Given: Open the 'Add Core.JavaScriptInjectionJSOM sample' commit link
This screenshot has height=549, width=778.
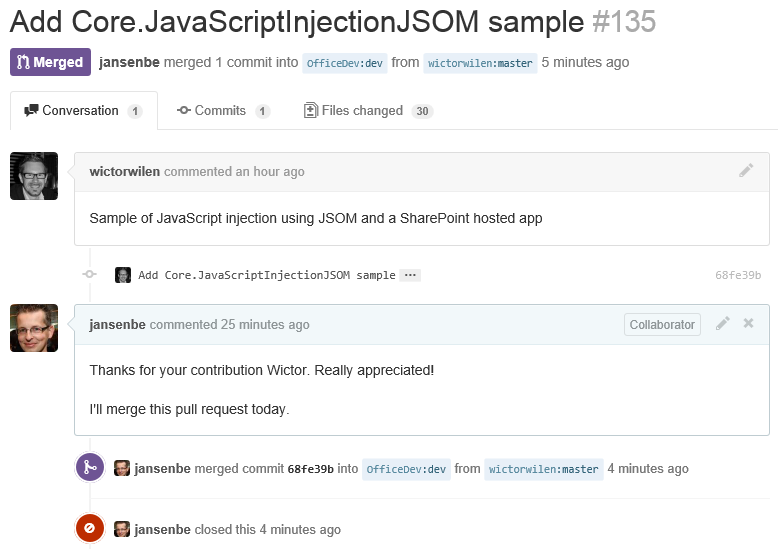Looking at the screenshot, I should coord(266,275).
